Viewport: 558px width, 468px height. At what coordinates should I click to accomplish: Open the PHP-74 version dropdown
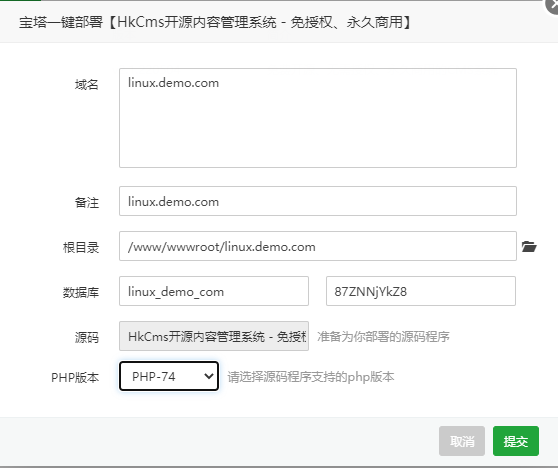tap(169, 376)
